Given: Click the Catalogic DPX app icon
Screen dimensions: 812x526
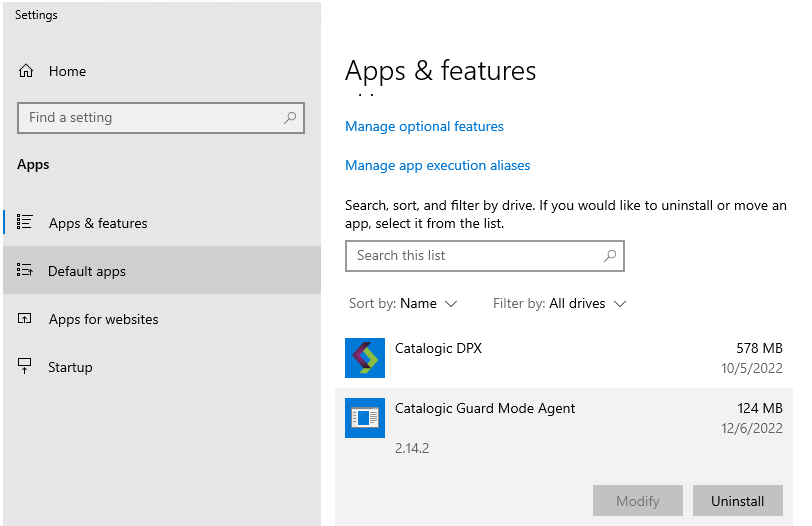Looking at the screenshot, I should coord(365,358).
